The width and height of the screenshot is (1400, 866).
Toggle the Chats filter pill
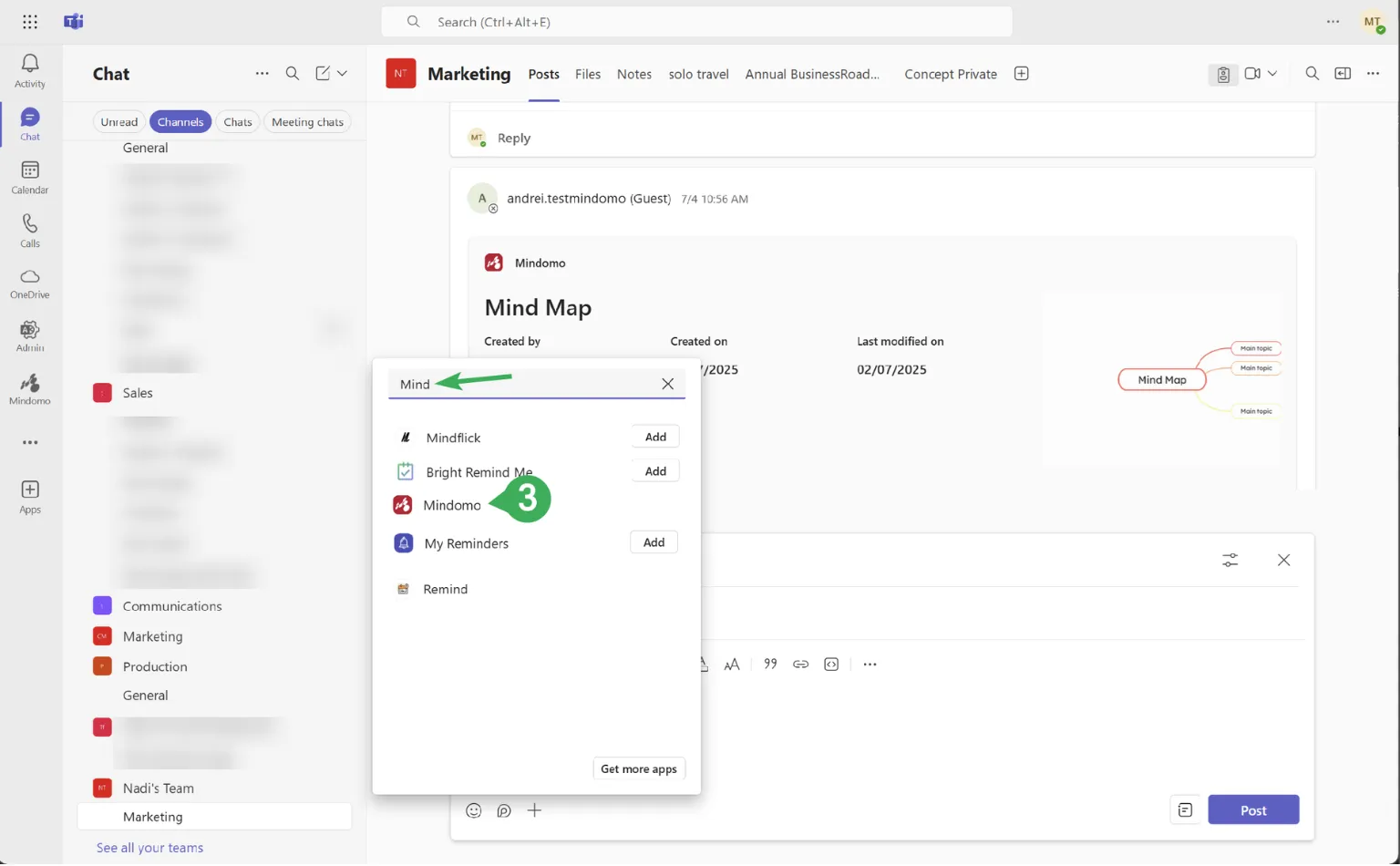pos(238,122)
